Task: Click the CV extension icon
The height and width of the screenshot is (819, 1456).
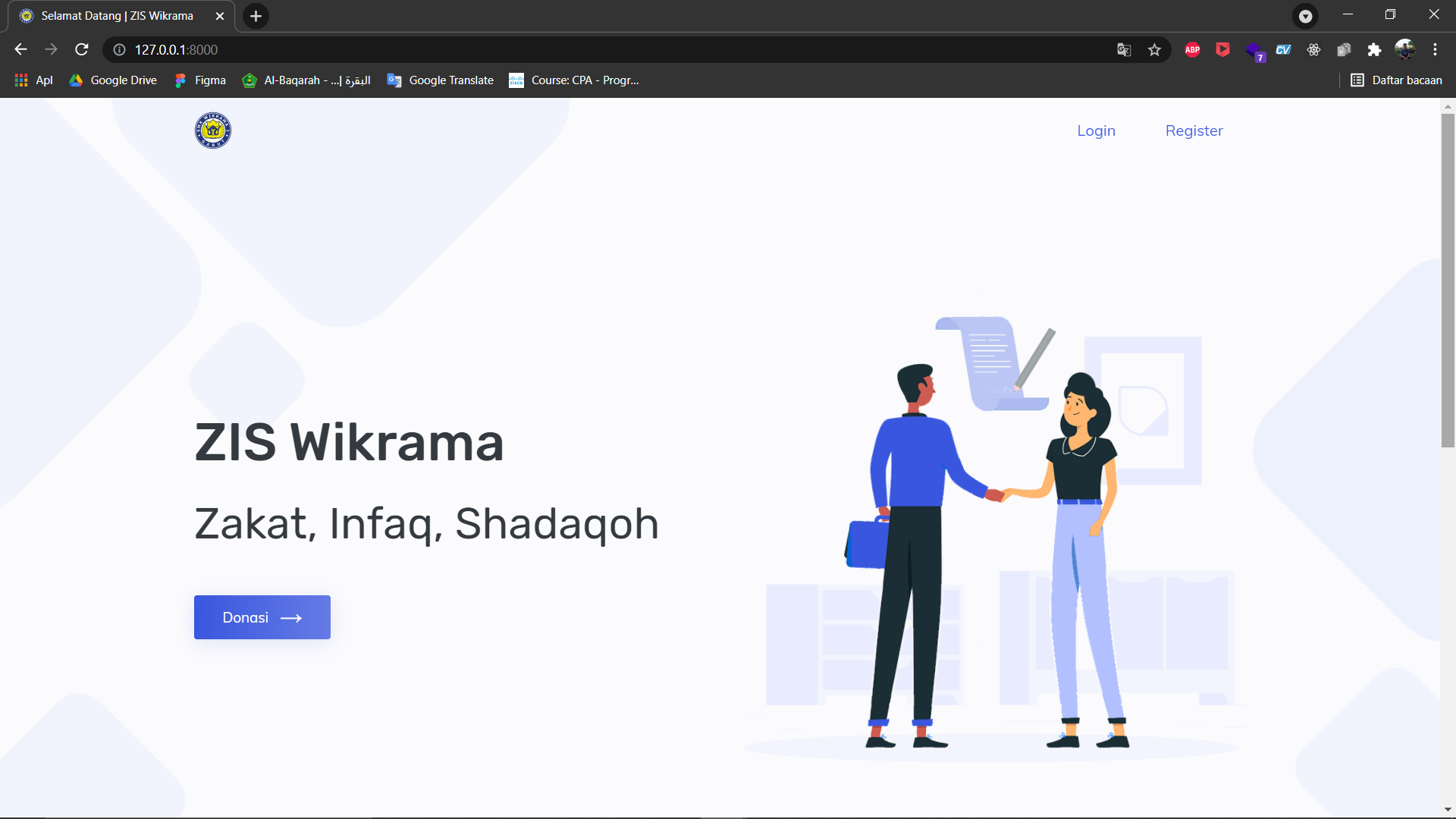Action: point(1283,50)
